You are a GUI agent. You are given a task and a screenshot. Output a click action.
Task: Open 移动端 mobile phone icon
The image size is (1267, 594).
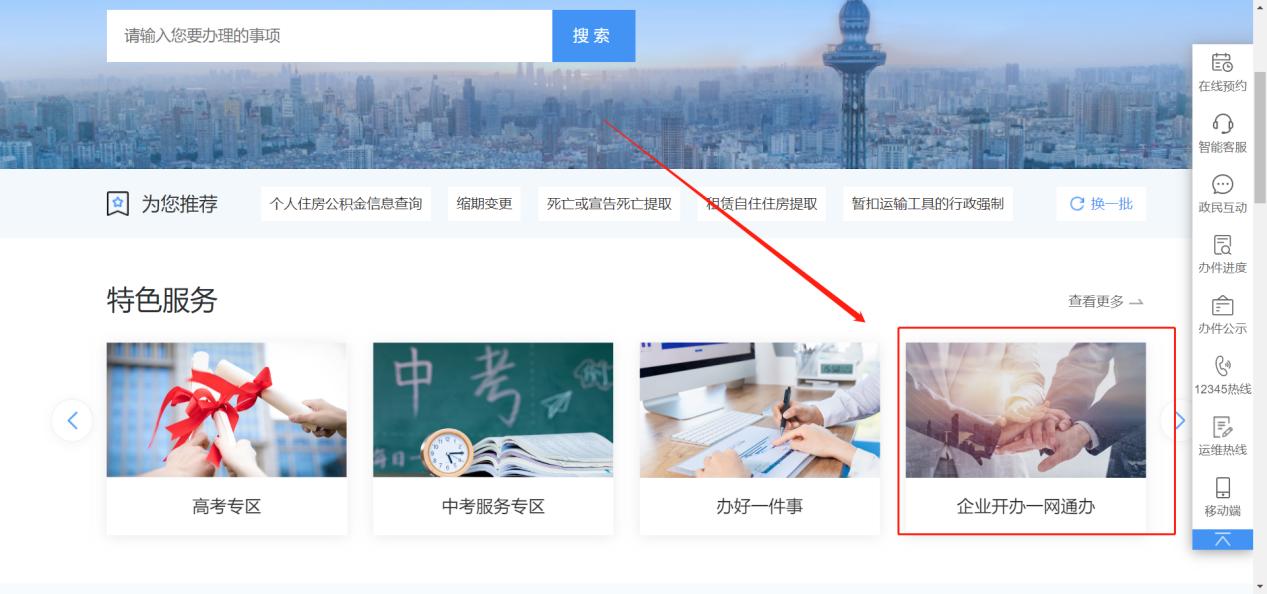point(1222,488)
